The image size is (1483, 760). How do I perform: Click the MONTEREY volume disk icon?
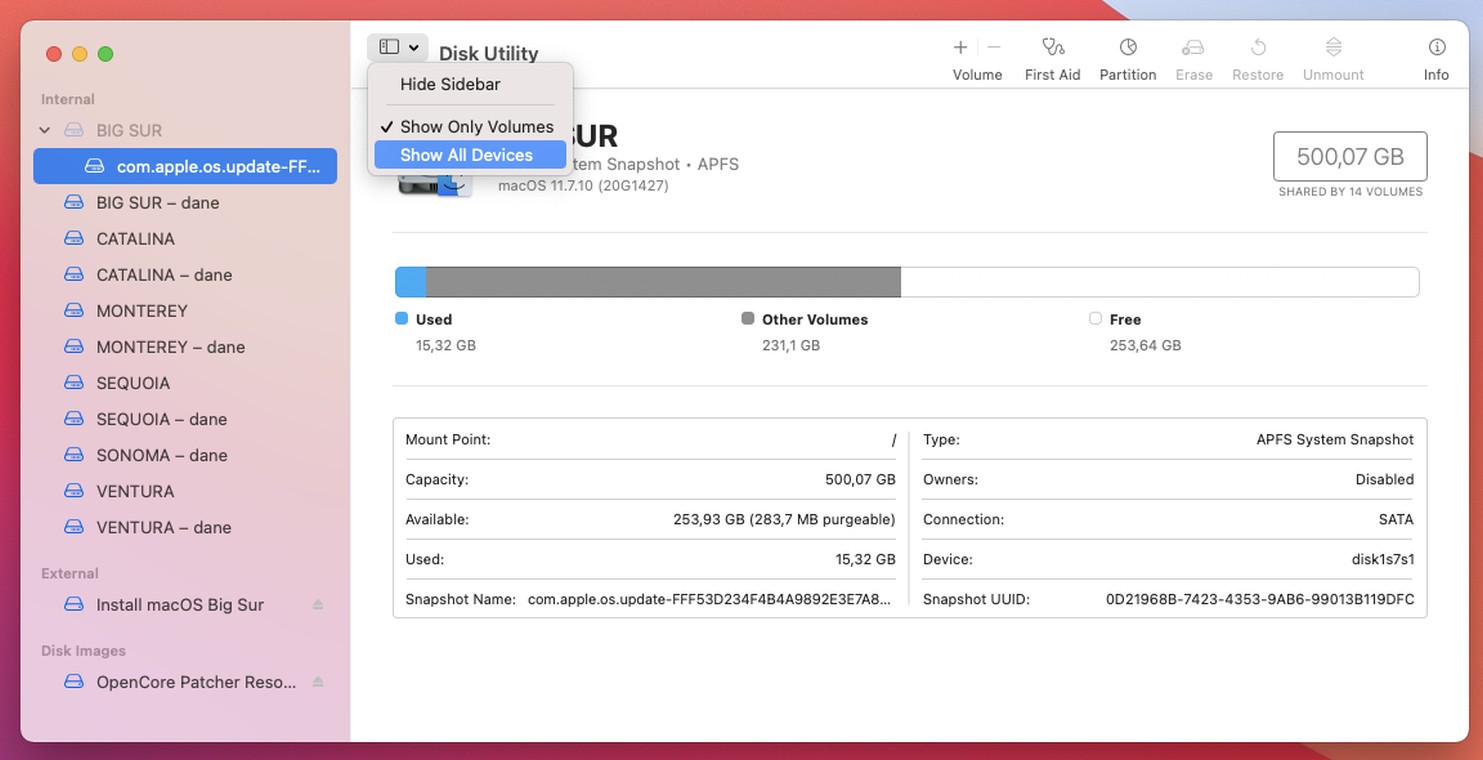coord(73,310)
